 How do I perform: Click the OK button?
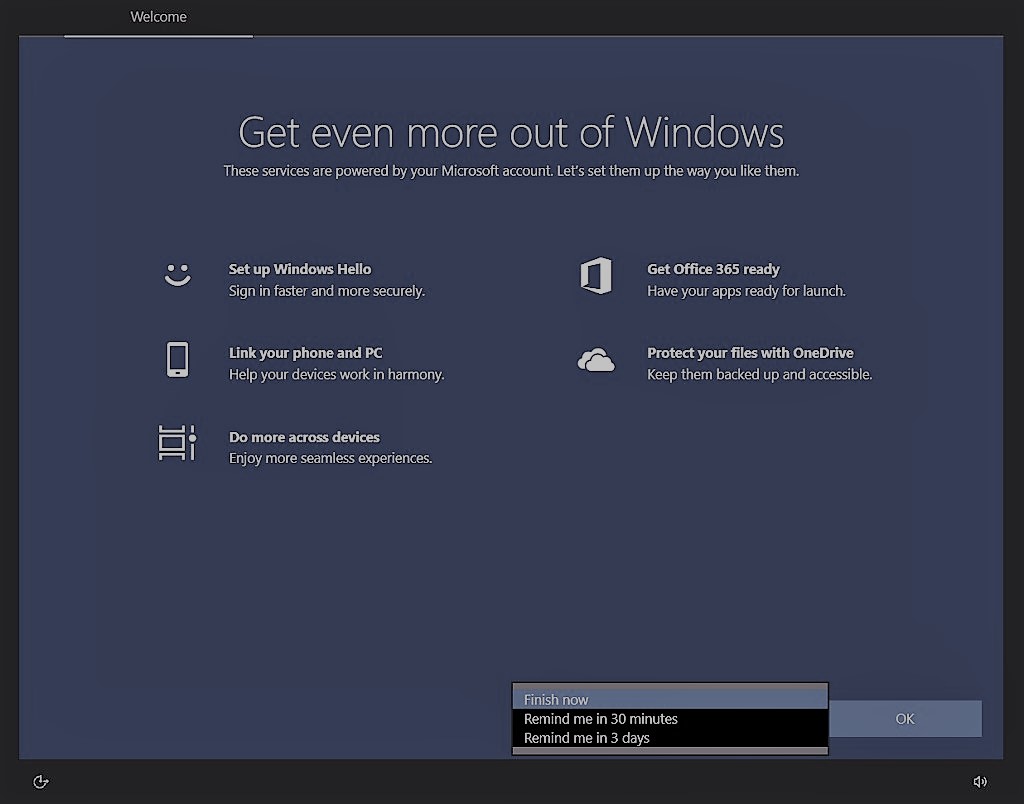904,719
